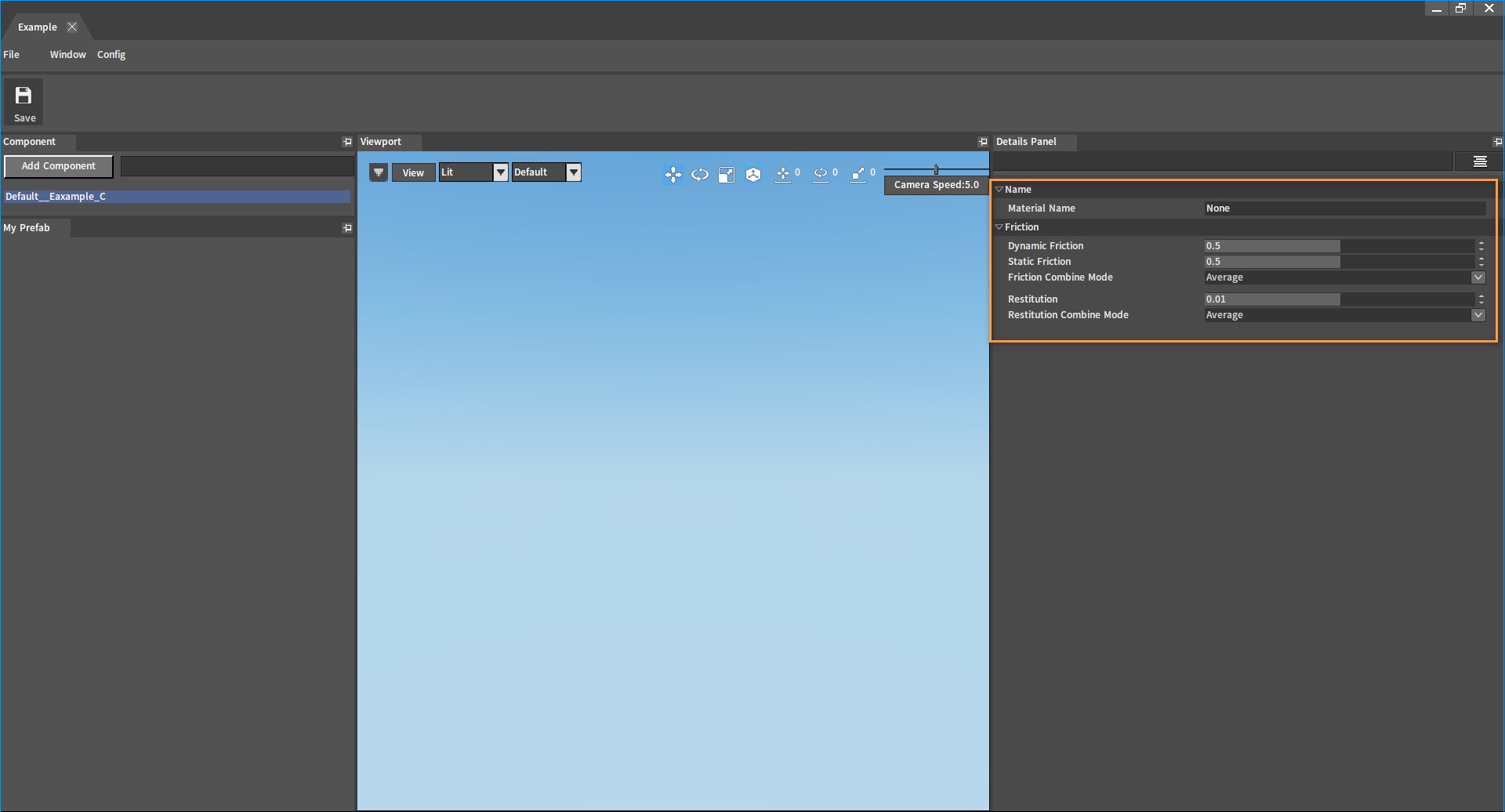Toggle the world/local coordinate cube icon

pos(753,174)
